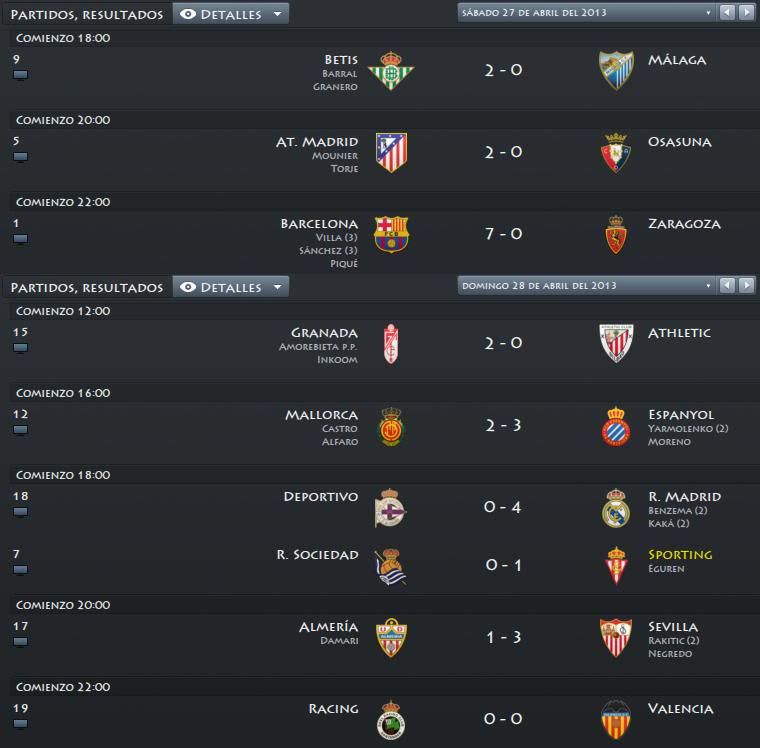
Task: Select the Barcelona crest icon
Action: pos(391,235)
